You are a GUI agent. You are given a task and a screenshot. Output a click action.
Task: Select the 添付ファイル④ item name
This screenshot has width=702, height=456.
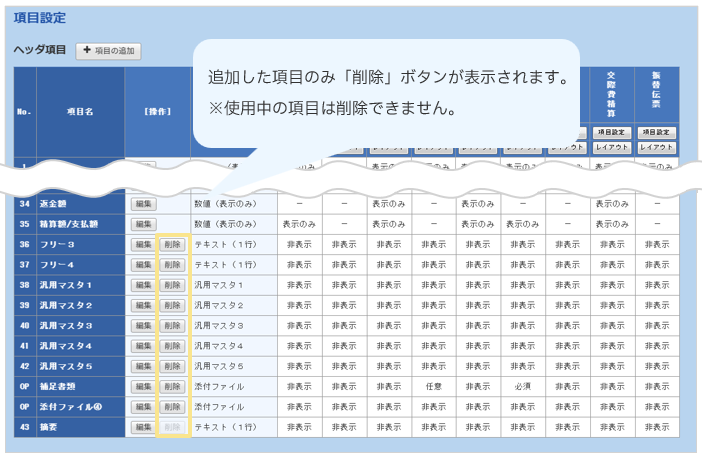[x=71, y=407]
